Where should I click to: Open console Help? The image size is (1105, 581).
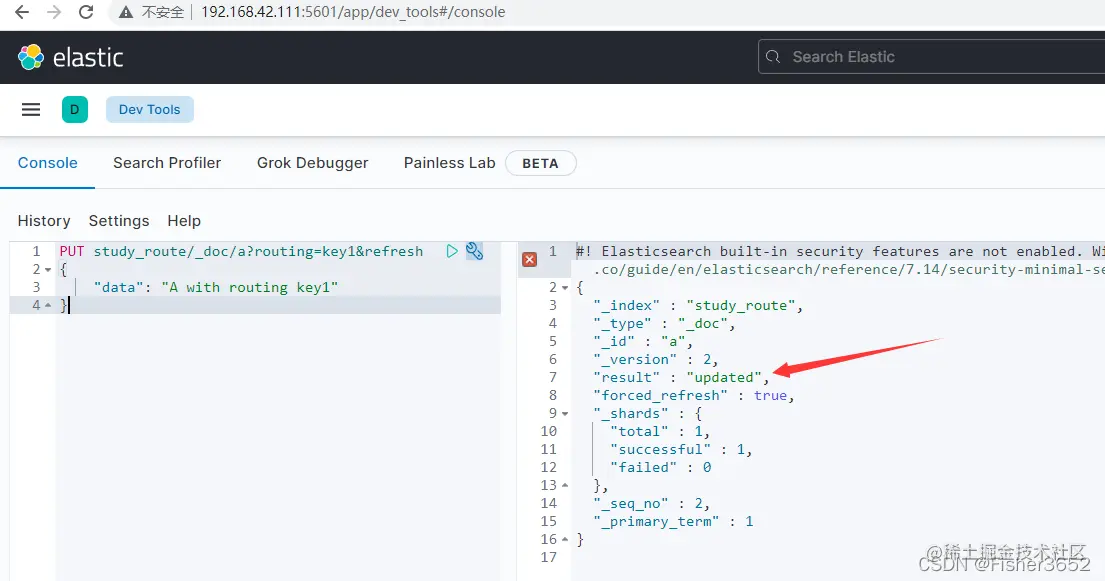184,221
